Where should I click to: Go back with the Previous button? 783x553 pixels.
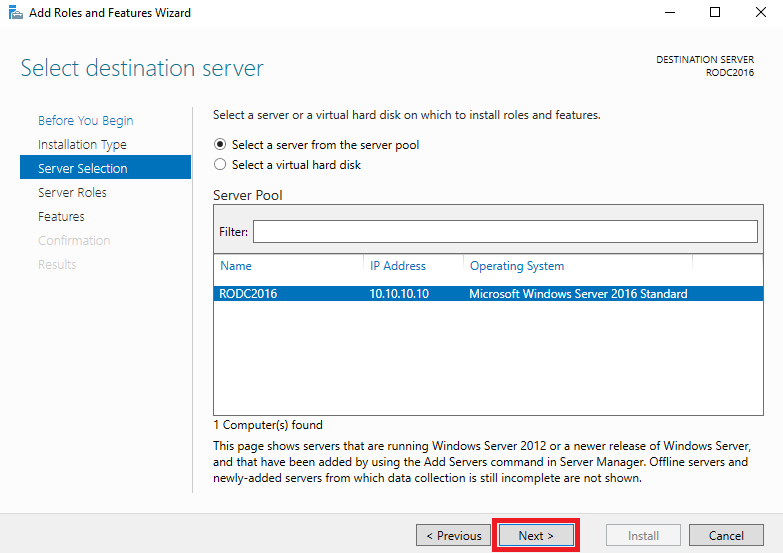point(453,536)
